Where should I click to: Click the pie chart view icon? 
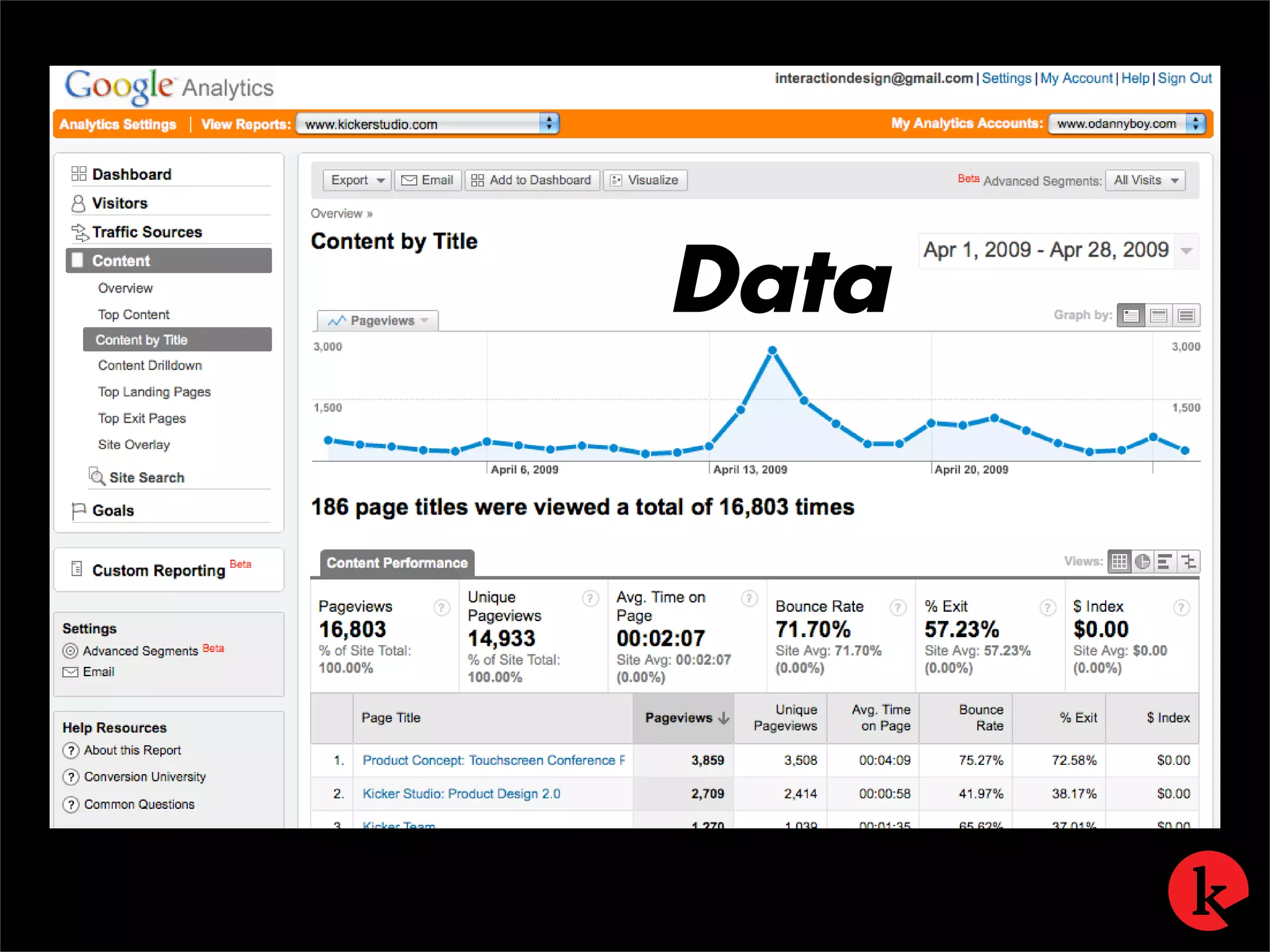pos(1142,562)
